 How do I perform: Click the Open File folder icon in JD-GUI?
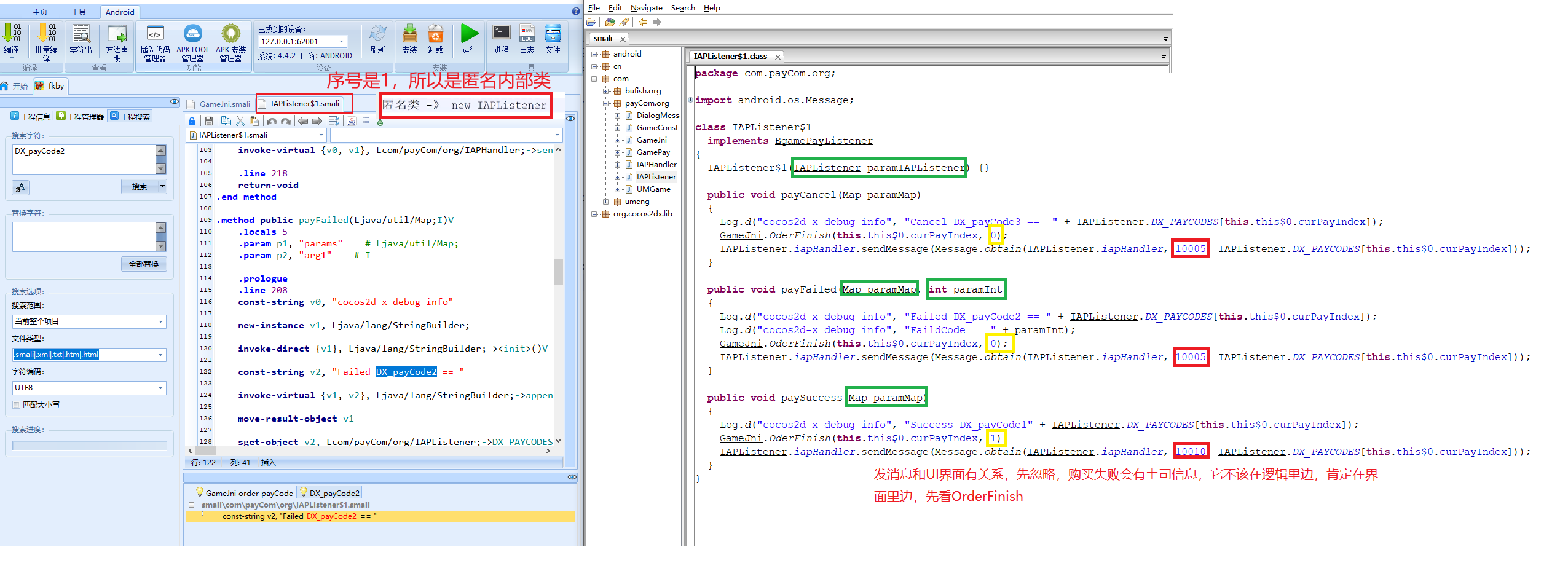coord(591,22)
